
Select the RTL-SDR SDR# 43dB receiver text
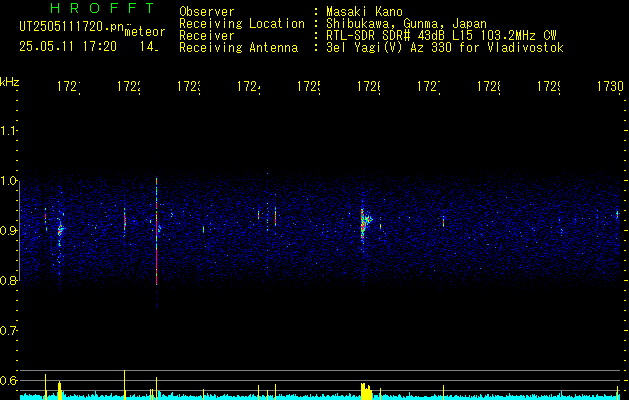[441, 36]
